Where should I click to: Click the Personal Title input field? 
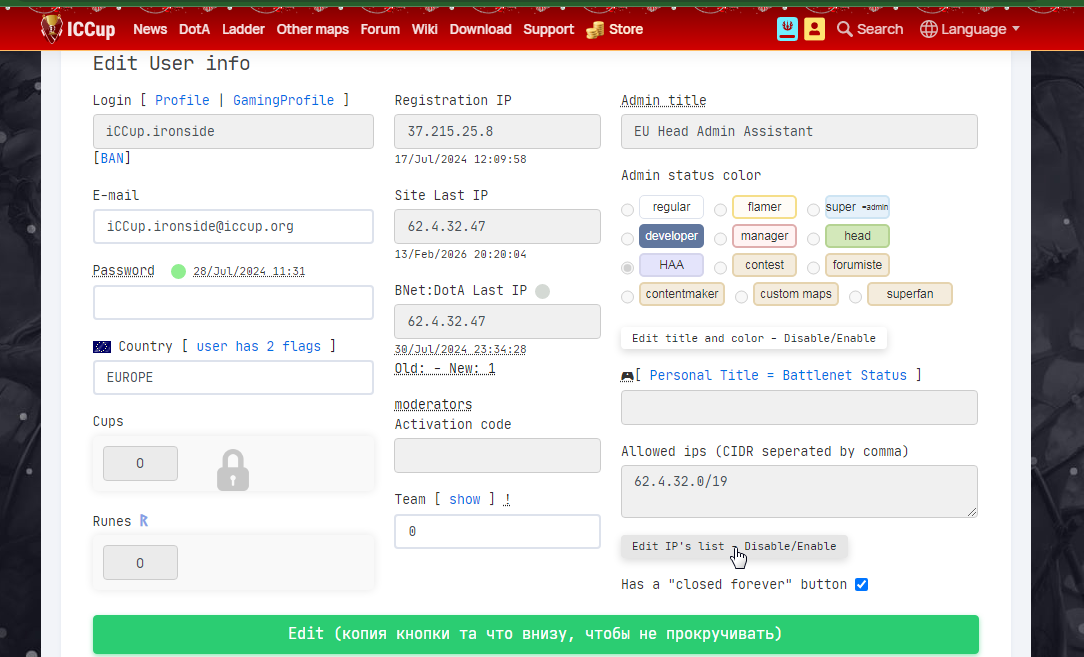(x=799, y=407)
